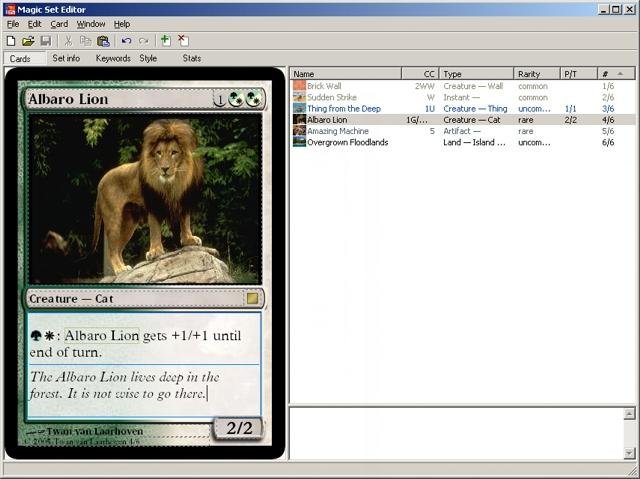
Task: Sort list by Name column header
Action: 346,74
